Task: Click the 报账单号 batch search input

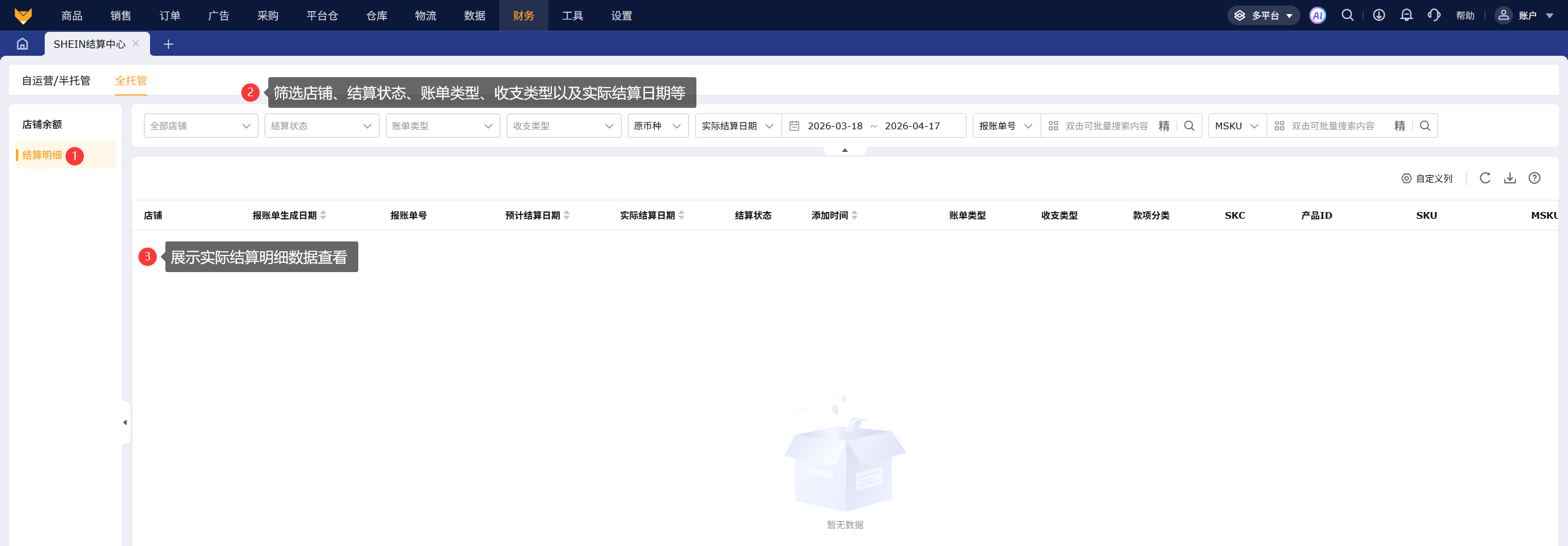Action: click(1107, 126)
